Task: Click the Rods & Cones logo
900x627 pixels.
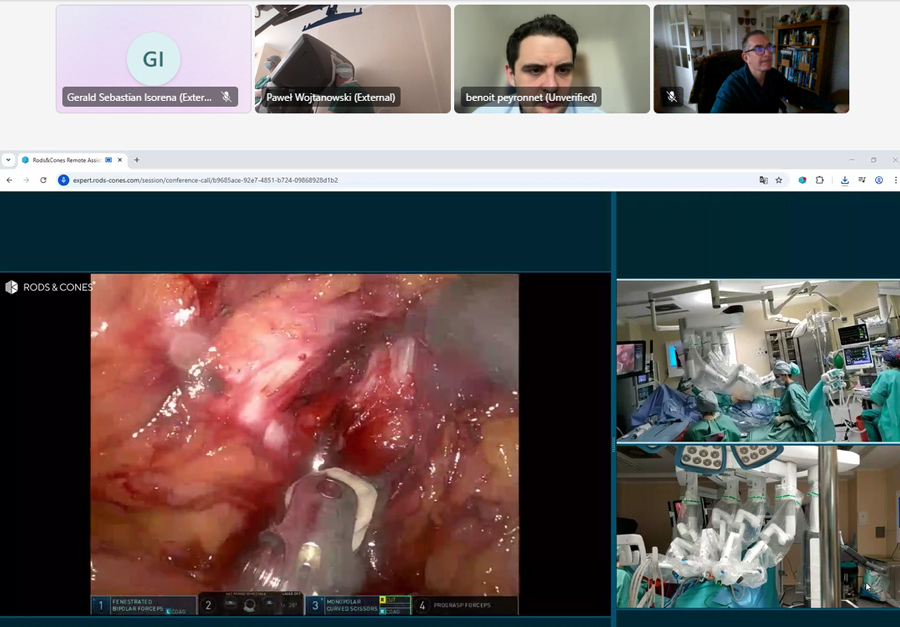Action: click(49, 287)
